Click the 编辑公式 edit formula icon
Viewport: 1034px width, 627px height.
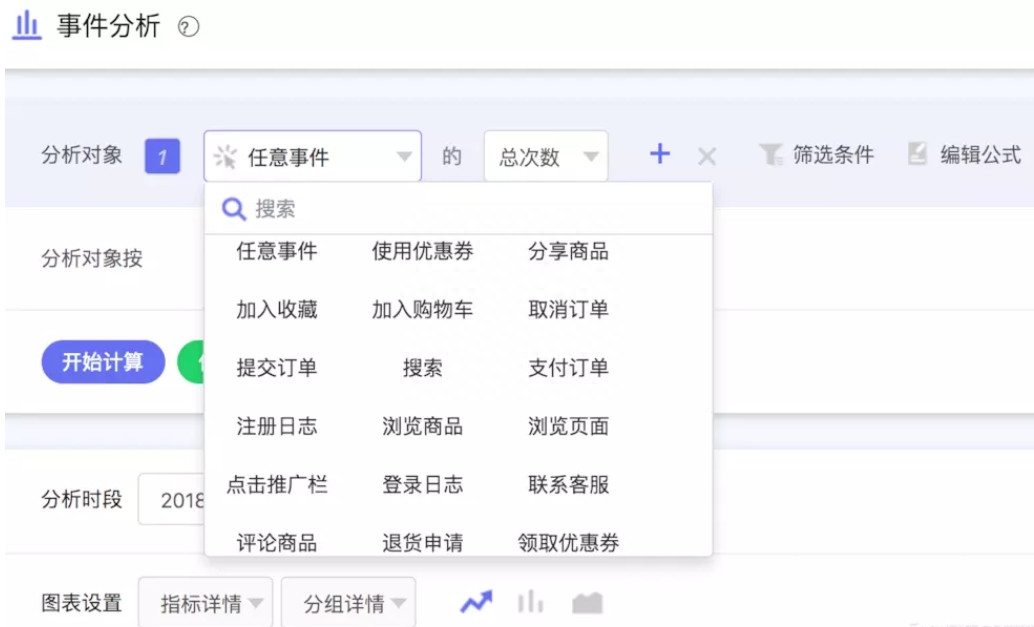click(917, 154)
